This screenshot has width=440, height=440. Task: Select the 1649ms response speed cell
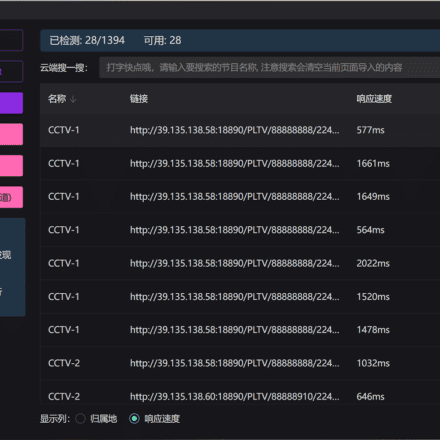(x=373, y=197)
